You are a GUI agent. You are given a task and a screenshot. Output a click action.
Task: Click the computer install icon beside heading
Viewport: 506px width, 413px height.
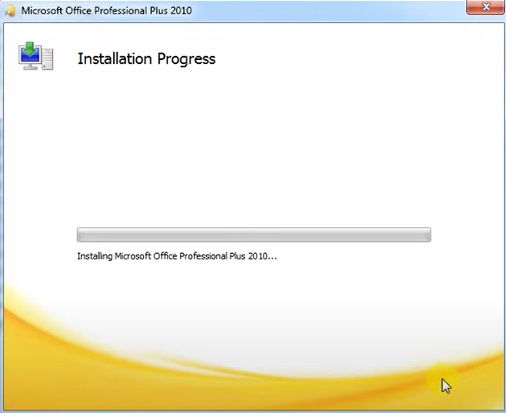[x=36, y=56]
